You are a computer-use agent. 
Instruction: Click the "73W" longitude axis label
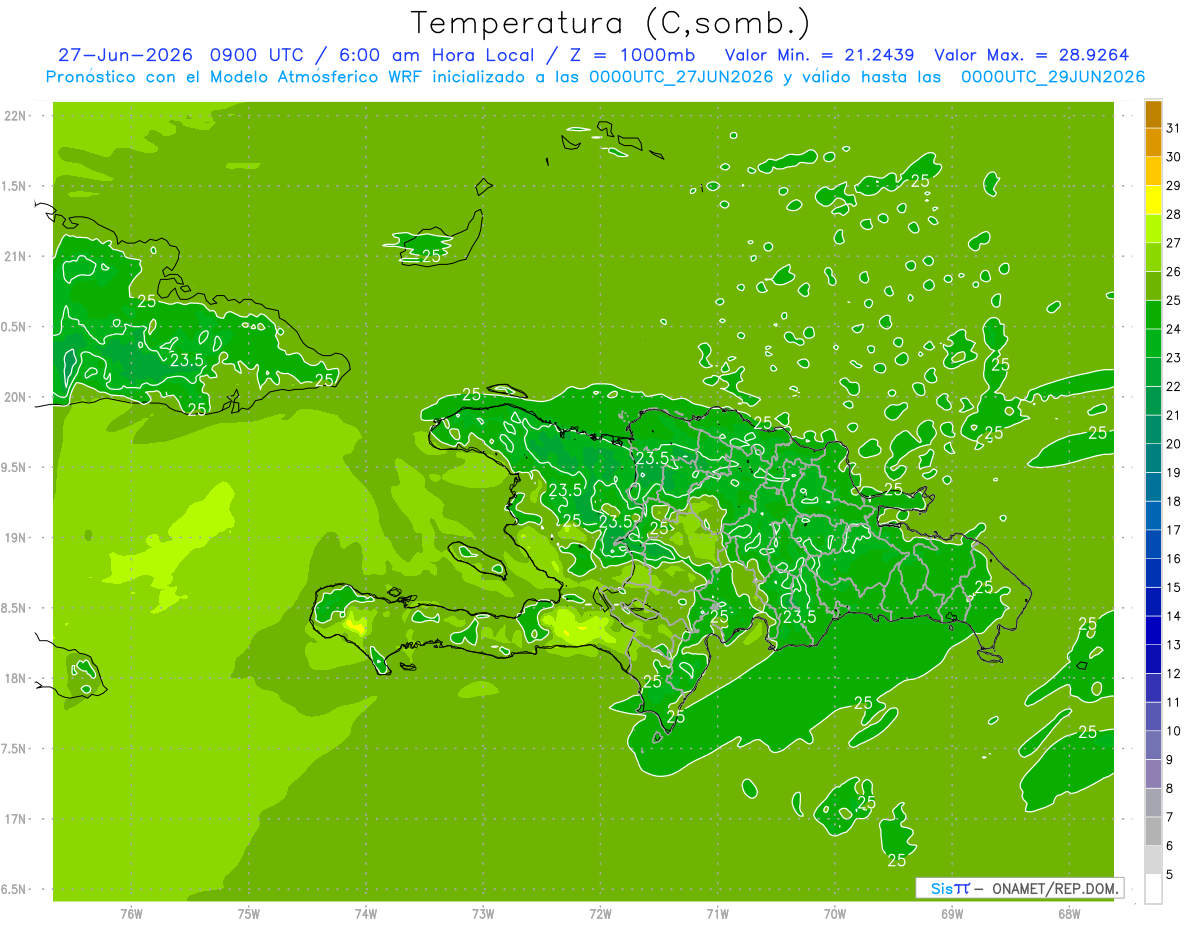[x=483, y=913]
